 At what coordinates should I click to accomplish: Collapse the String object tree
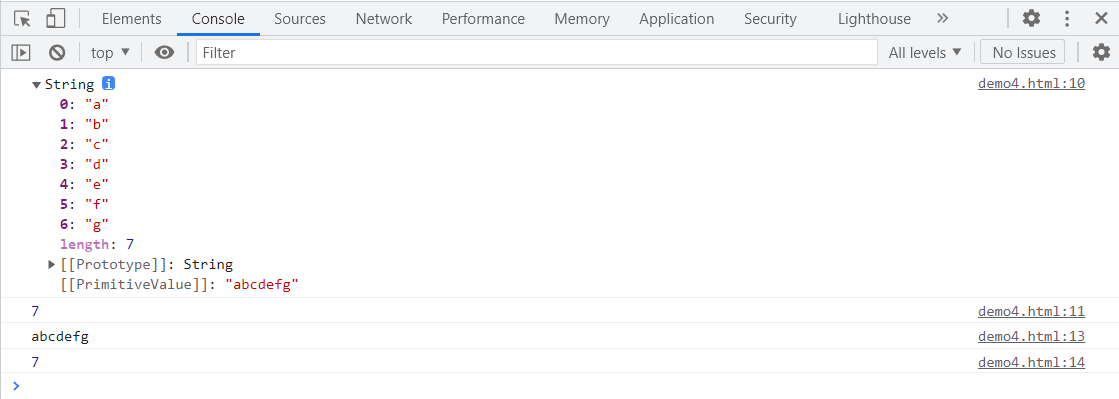(x=36, y=85)
